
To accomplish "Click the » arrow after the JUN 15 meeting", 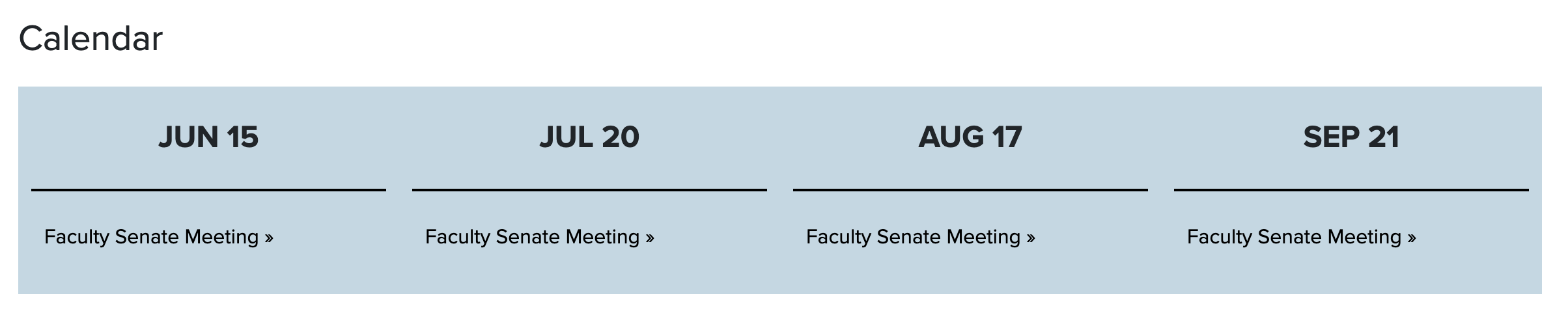I will pos(269,238).
